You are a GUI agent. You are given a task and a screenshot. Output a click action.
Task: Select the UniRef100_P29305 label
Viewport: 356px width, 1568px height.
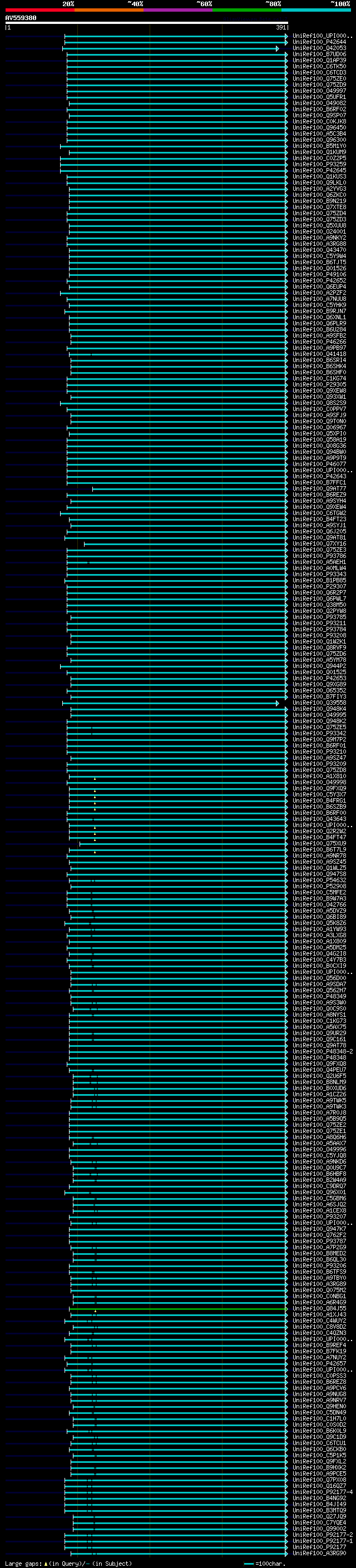tap(319, 385)
